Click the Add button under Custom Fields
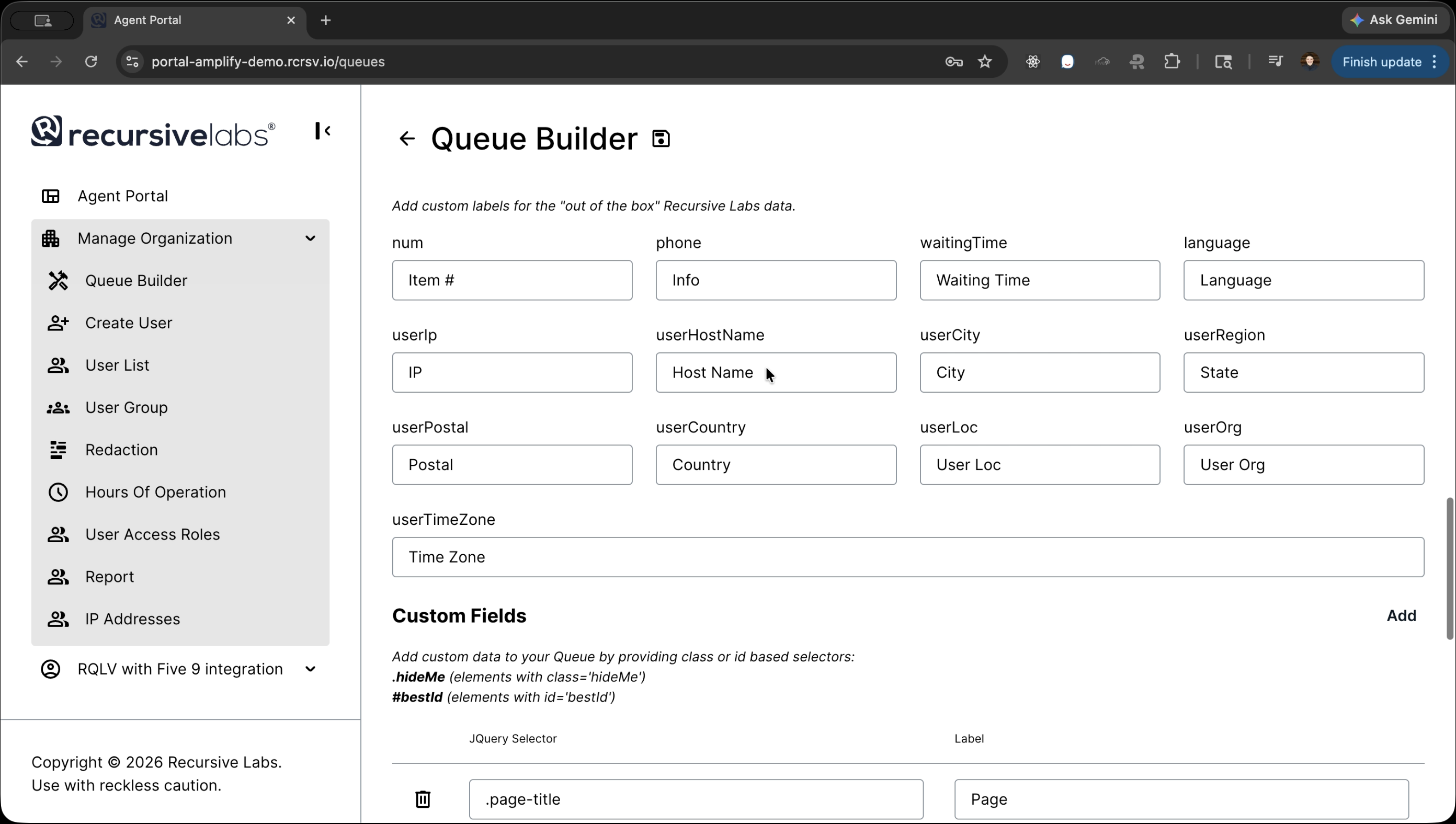Image resolution: width=1456 pixels, height=824 pixels. coord(1401,615)
